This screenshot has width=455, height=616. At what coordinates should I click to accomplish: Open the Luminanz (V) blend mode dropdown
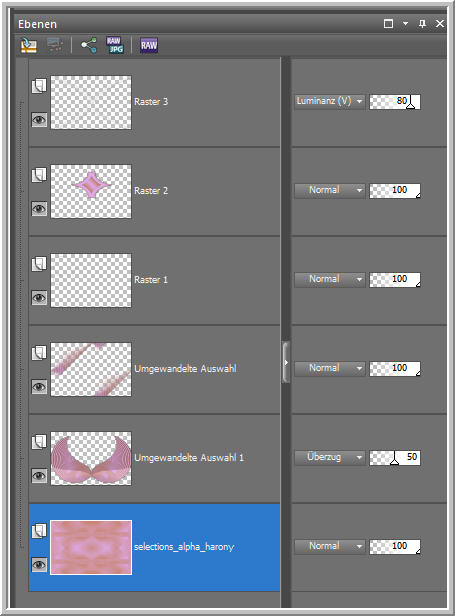(x=329, y=101)
